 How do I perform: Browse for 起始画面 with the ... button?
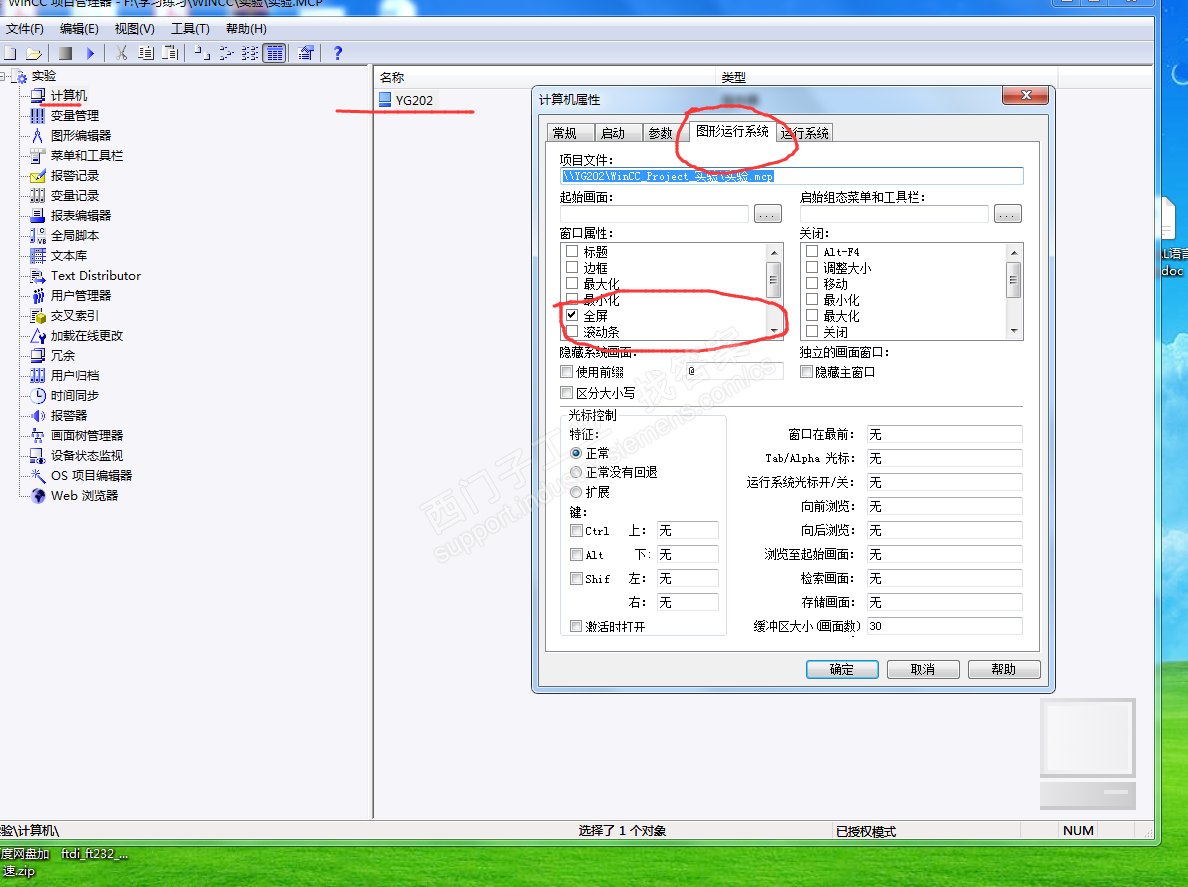(x=768, y=214)
